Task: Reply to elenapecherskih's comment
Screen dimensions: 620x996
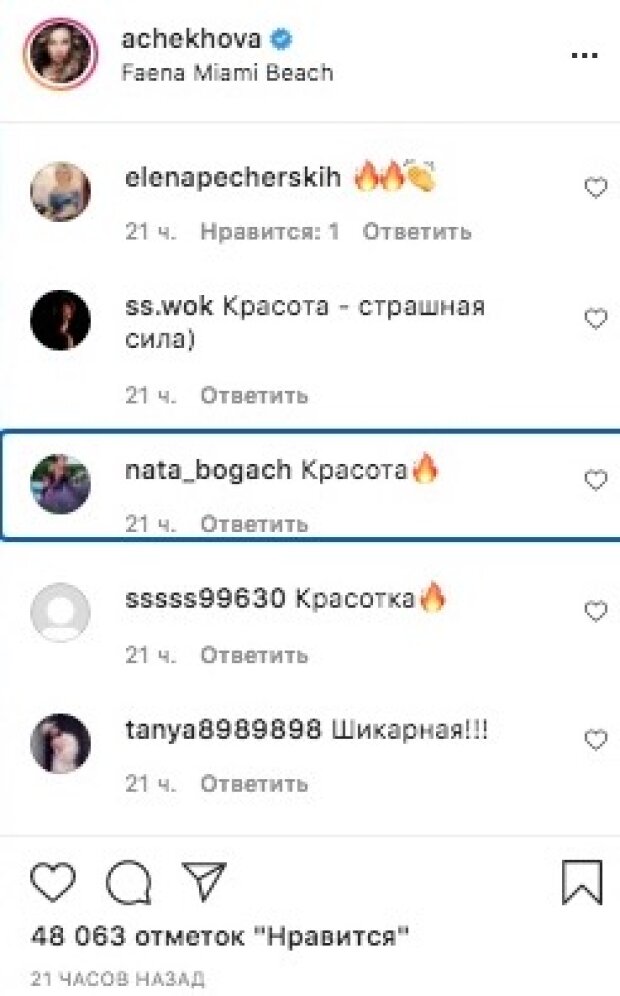Action: point(417,232)
